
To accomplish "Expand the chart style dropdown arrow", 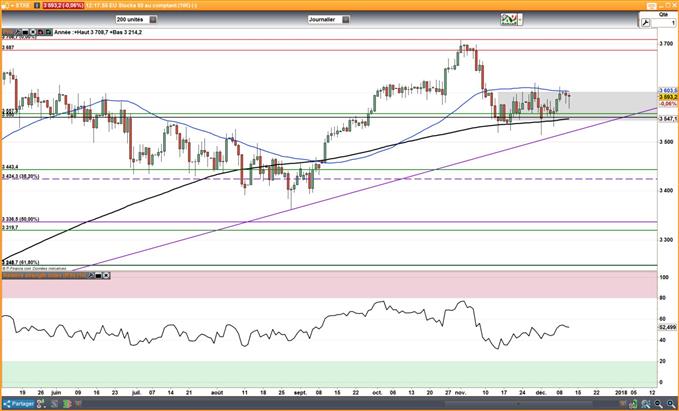I will tap(519, 19).
